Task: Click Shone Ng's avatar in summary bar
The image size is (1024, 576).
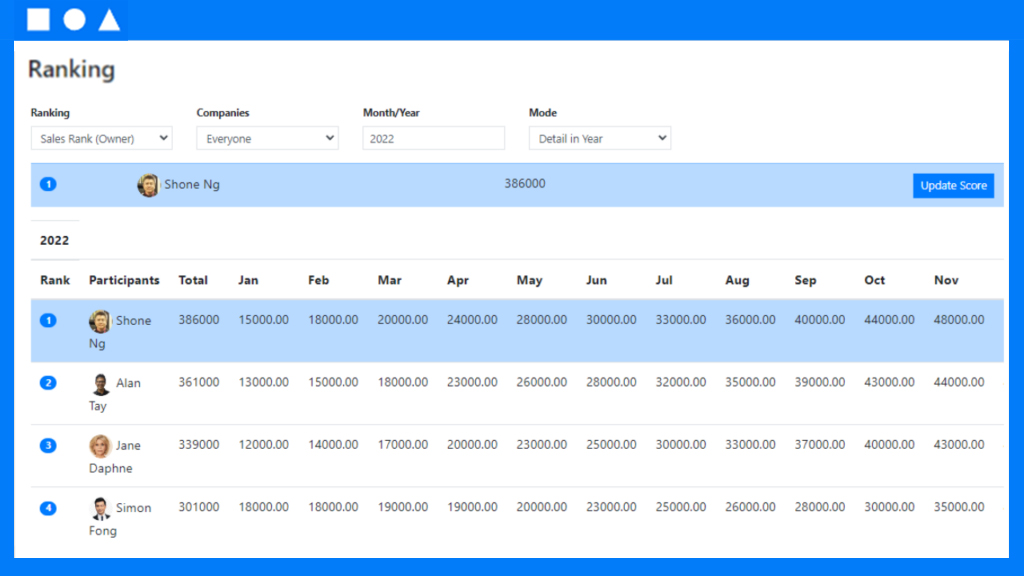Action: click(148, 185)
